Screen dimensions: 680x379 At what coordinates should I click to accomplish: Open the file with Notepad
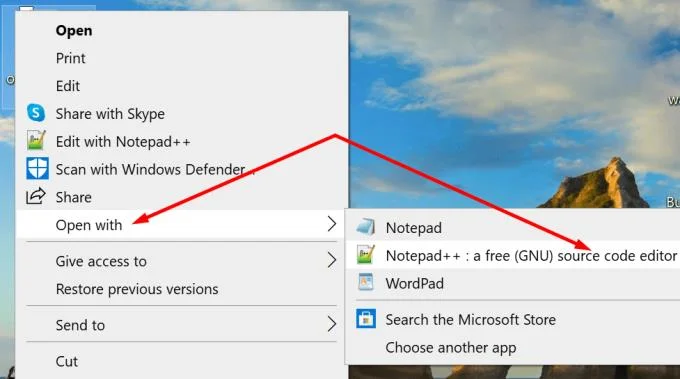point(414,228)
